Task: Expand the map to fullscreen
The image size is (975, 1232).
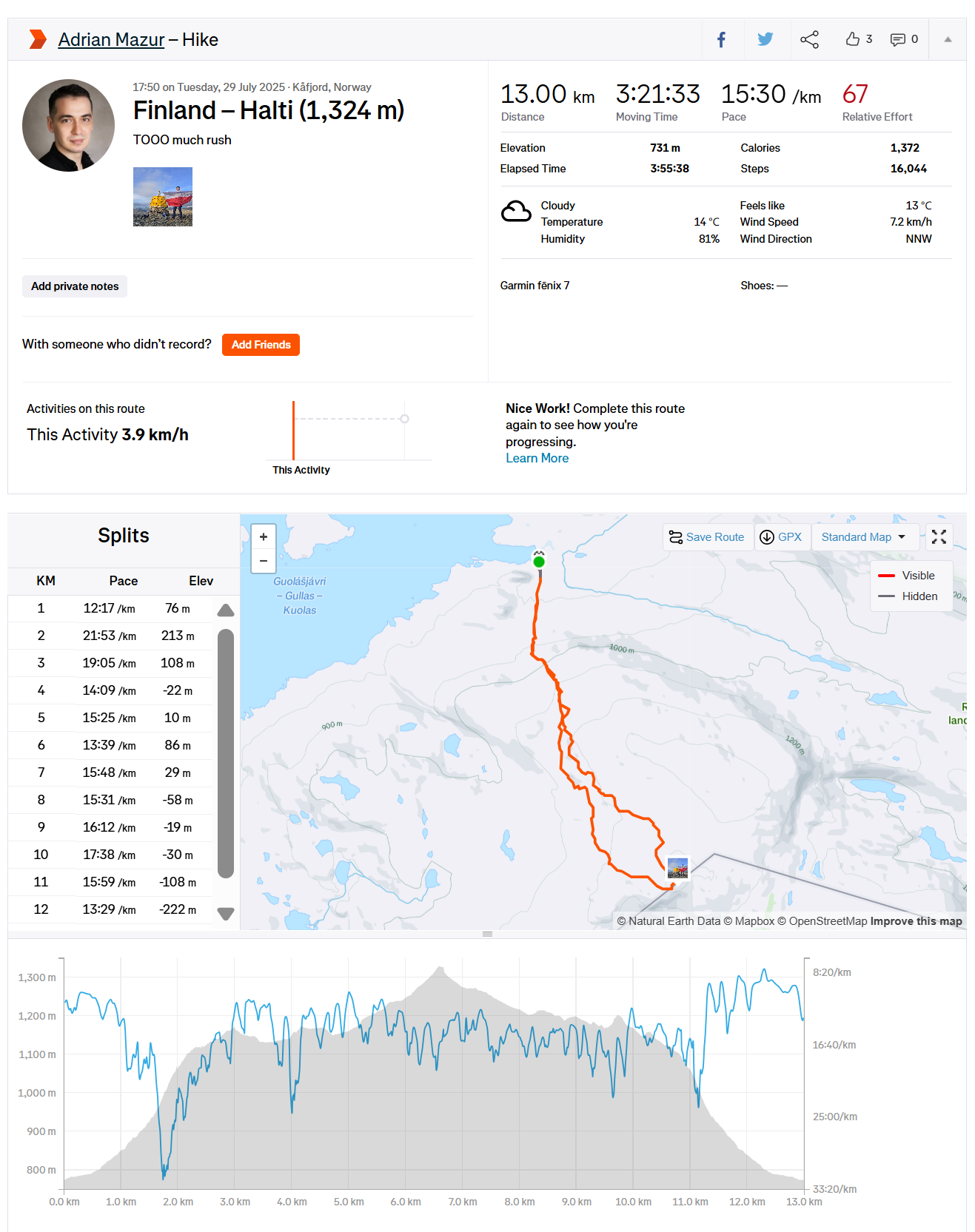Action: point(939,536)
